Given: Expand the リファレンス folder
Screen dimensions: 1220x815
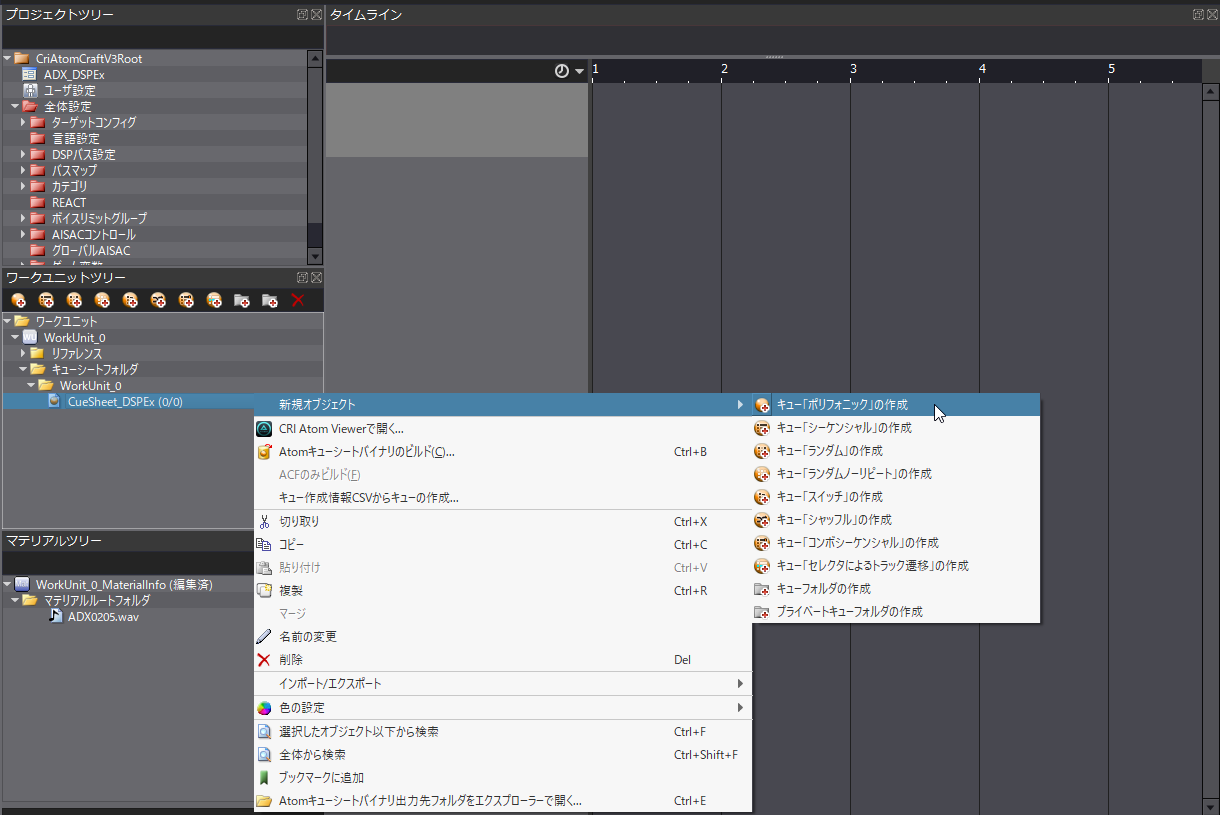Looking at the screenshot, I should tap(23, 353).
